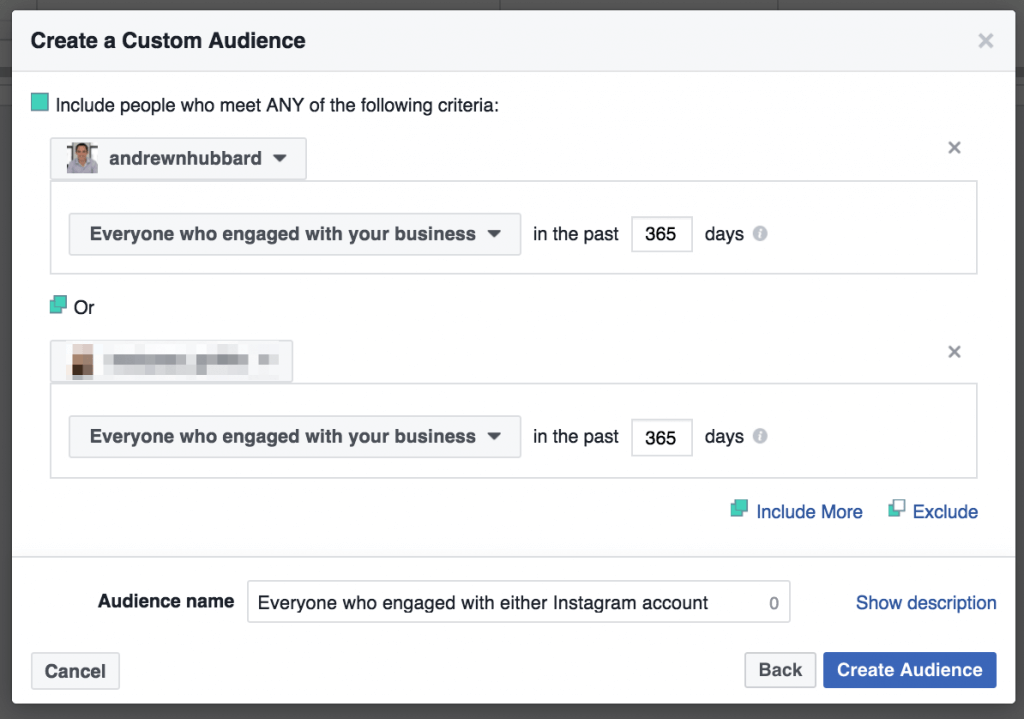The image size is (1024, 719).
Task: Close the Create a Custom Audience dialog
Action: pyautogui.click(x=986, y=41)
